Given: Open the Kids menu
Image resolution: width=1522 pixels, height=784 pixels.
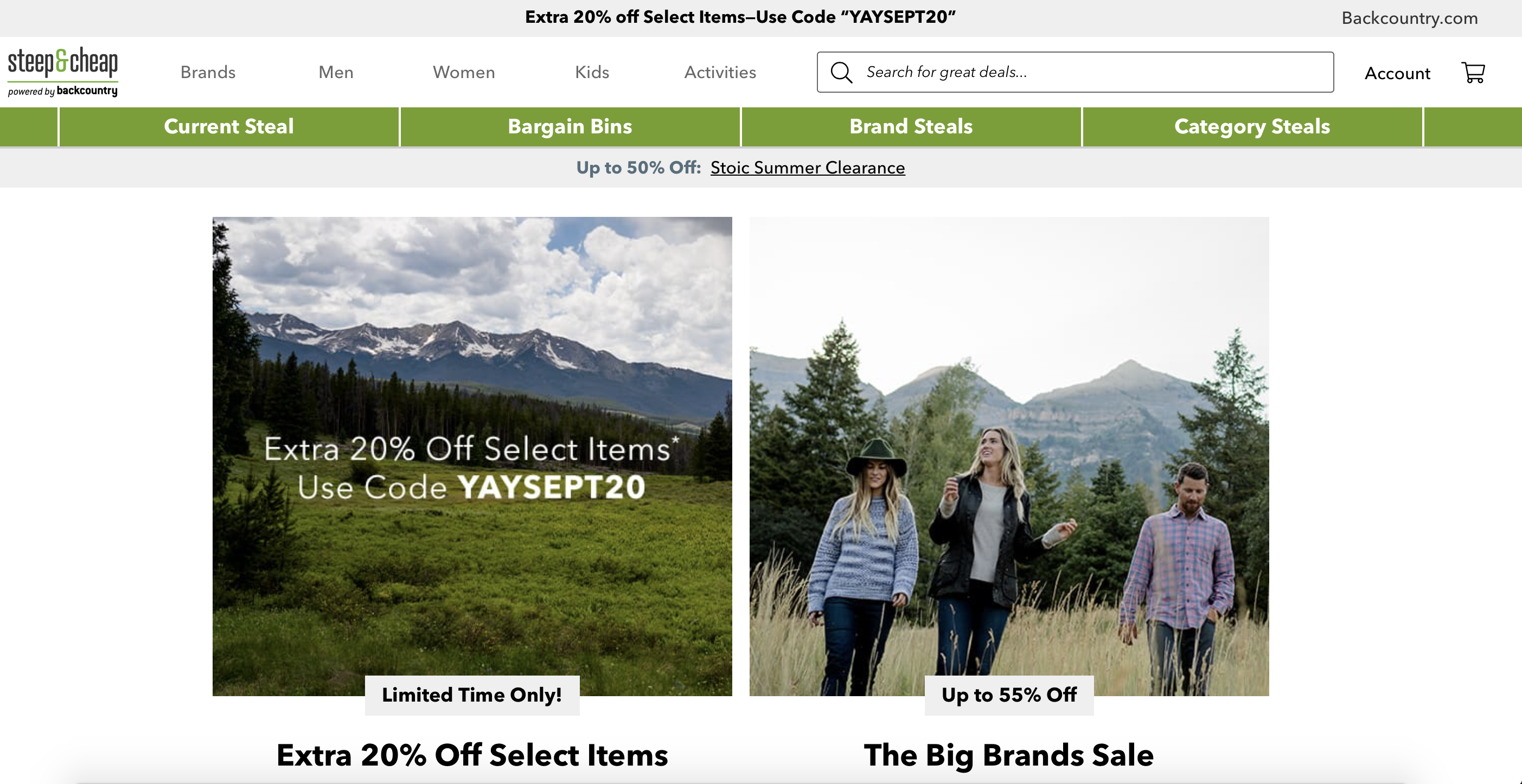Looking at the screenshot, I should [x=592, y=72].
